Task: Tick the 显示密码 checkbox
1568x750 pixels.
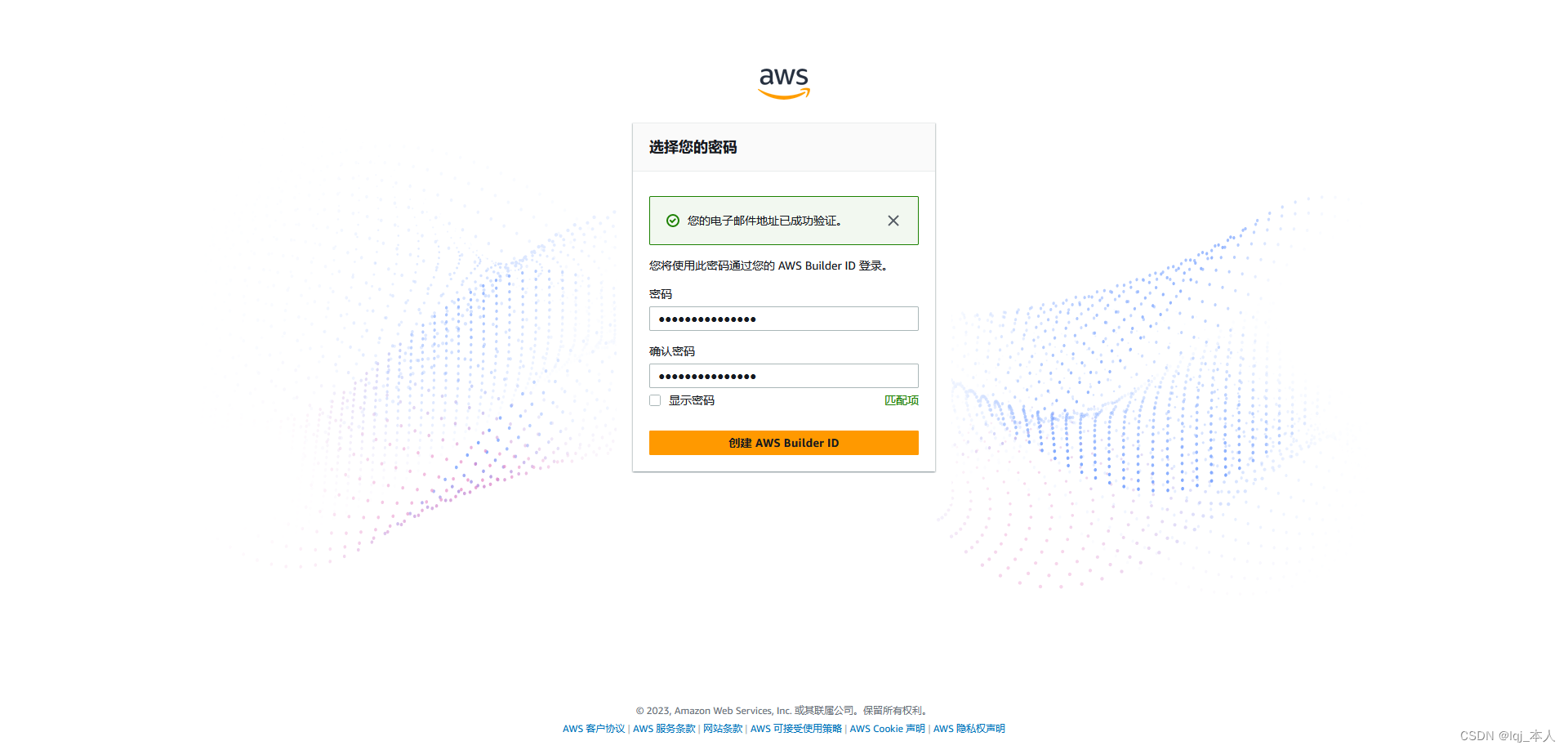Action: pyautogui.click(x=655, y=400)
